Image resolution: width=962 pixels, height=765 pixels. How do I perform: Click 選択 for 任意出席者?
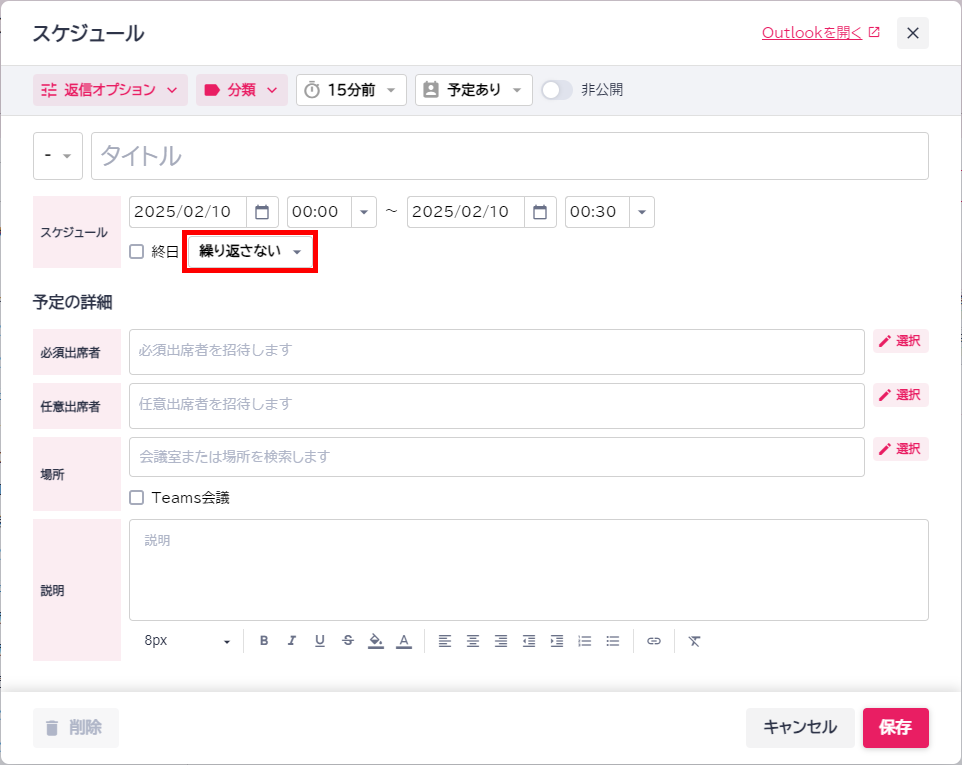(x=901, y=395)
